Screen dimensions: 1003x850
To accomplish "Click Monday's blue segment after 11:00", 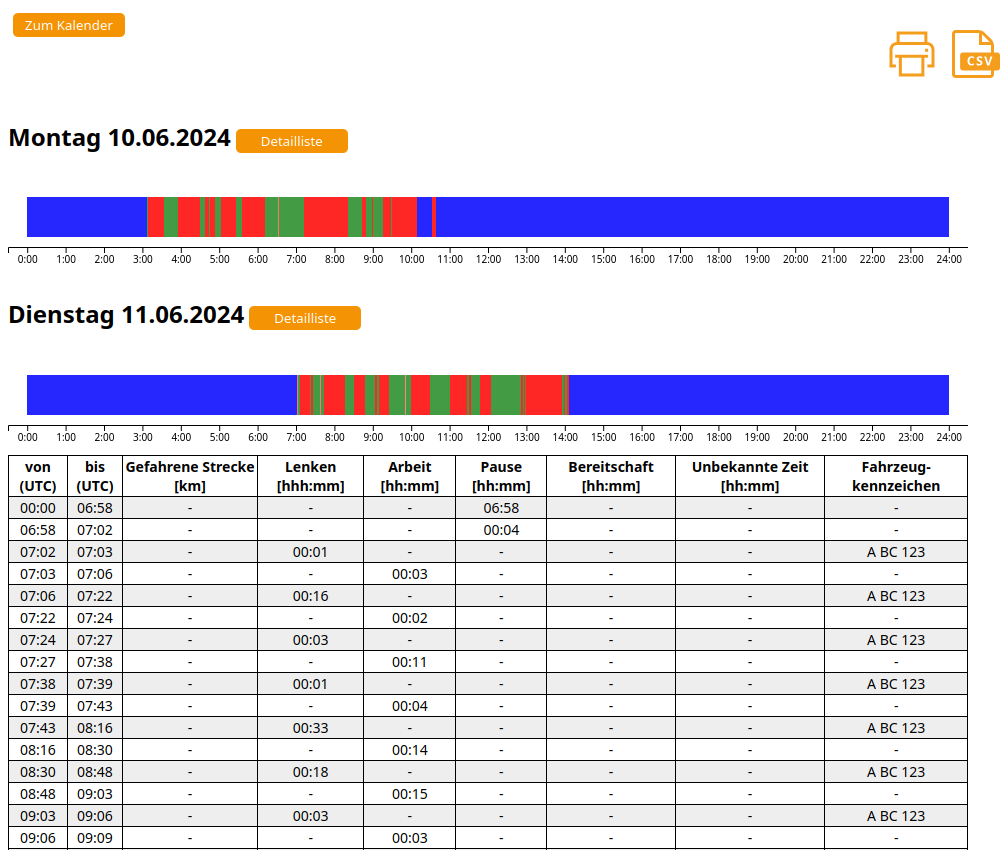I will pos(690,217).
